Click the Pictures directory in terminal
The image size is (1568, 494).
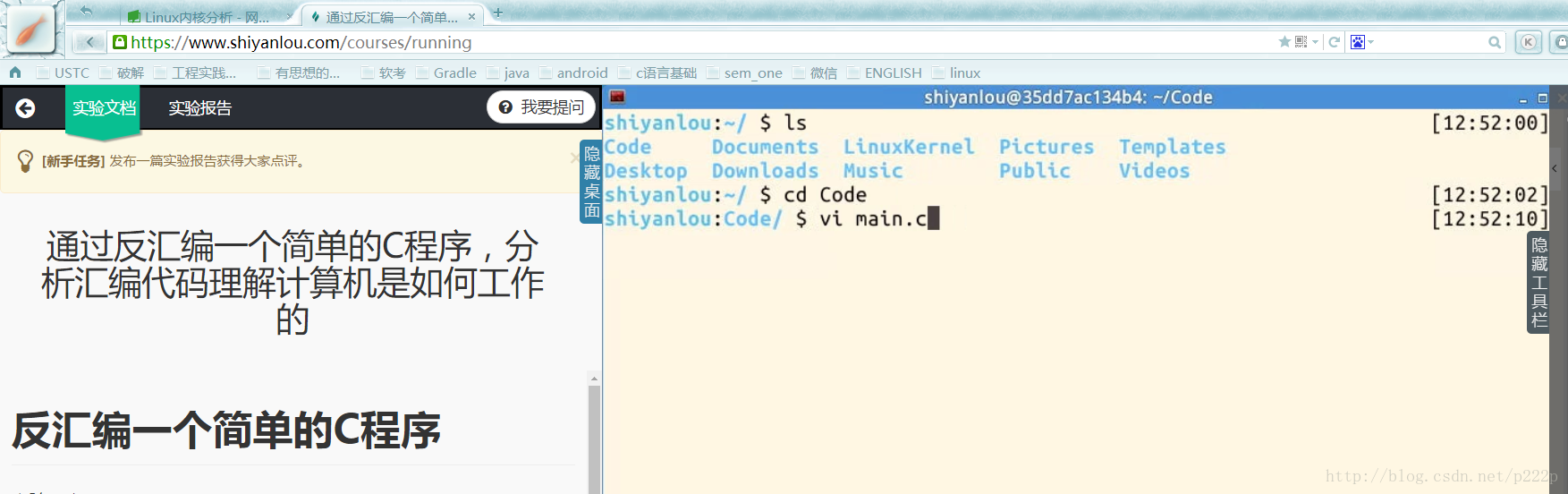click(1047, 147)
